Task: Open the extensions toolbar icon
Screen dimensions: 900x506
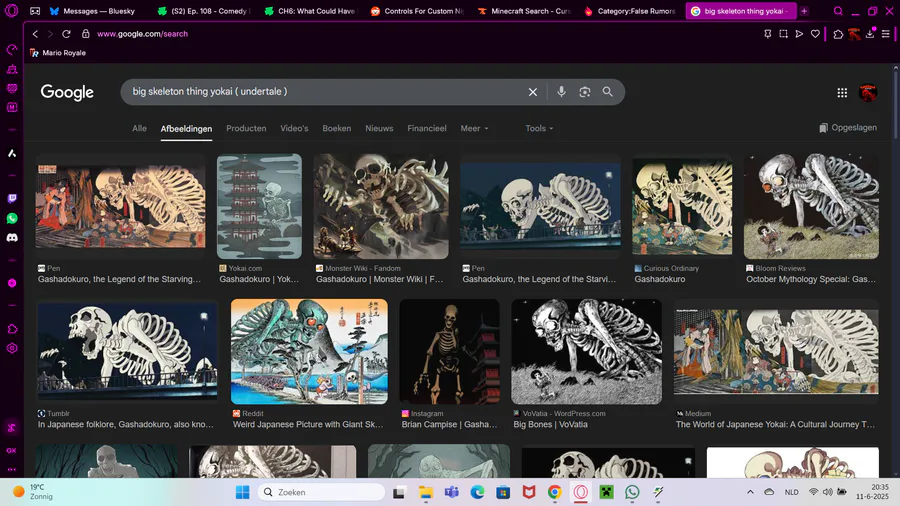Action: (x=838, y=34)
